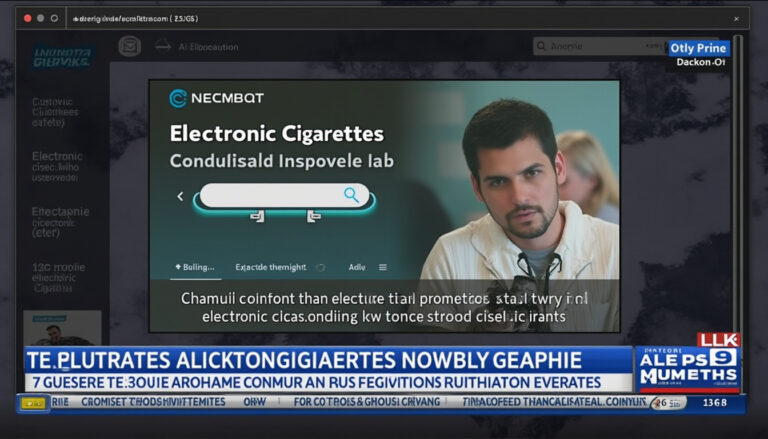Click the back chevron left of search pill
The height and width of the screenshot is (439, 768).
[x=180, y=196]
